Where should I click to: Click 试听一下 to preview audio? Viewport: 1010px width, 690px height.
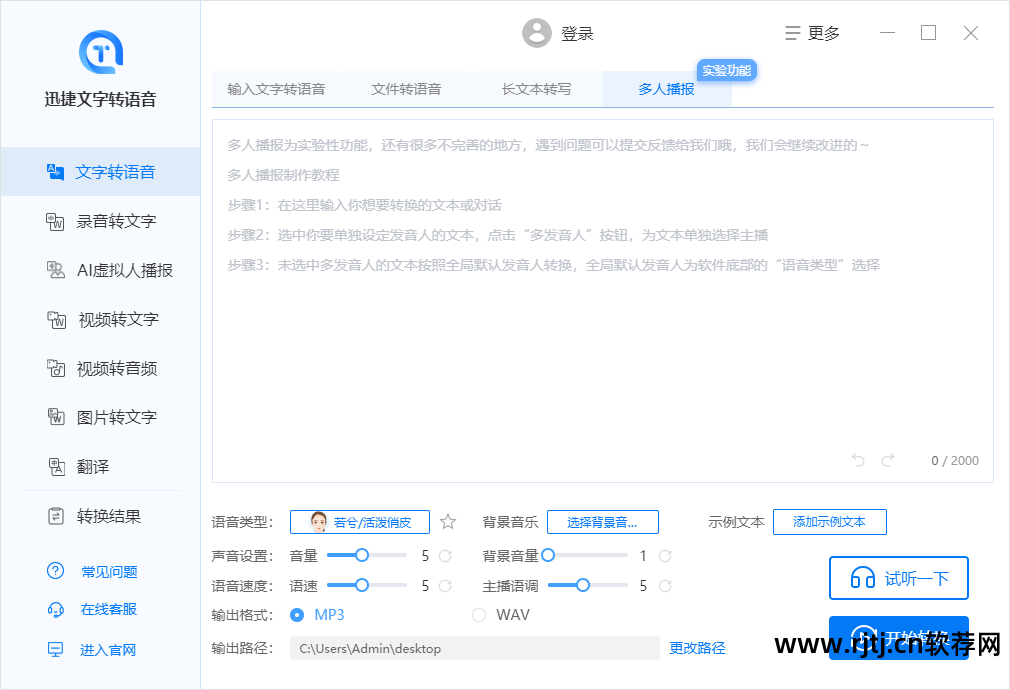[x=898, y=578]
